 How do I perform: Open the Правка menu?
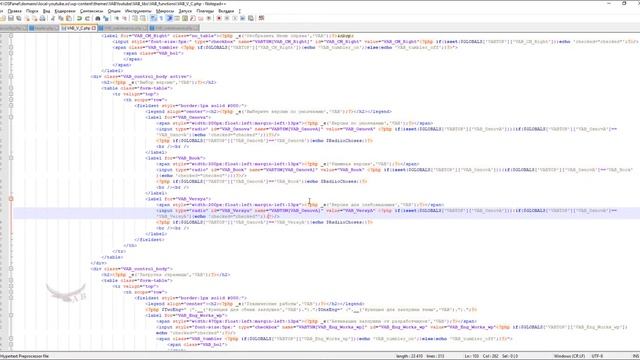[14, 11]
